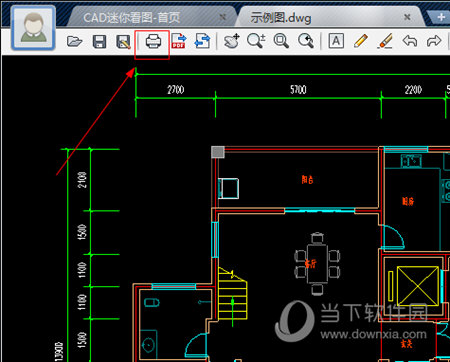
Task: Choose the zoom window tool
Action: point(281,41)
